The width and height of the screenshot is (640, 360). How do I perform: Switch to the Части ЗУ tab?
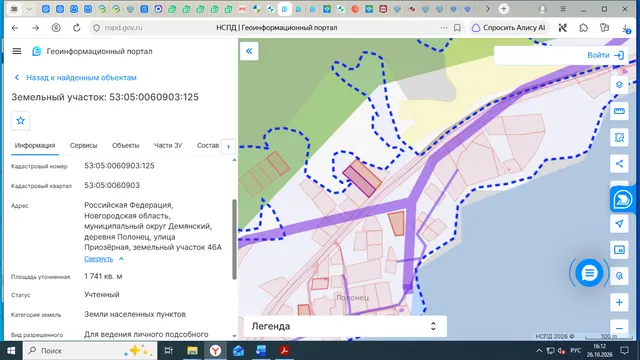(x=168, y=145)
